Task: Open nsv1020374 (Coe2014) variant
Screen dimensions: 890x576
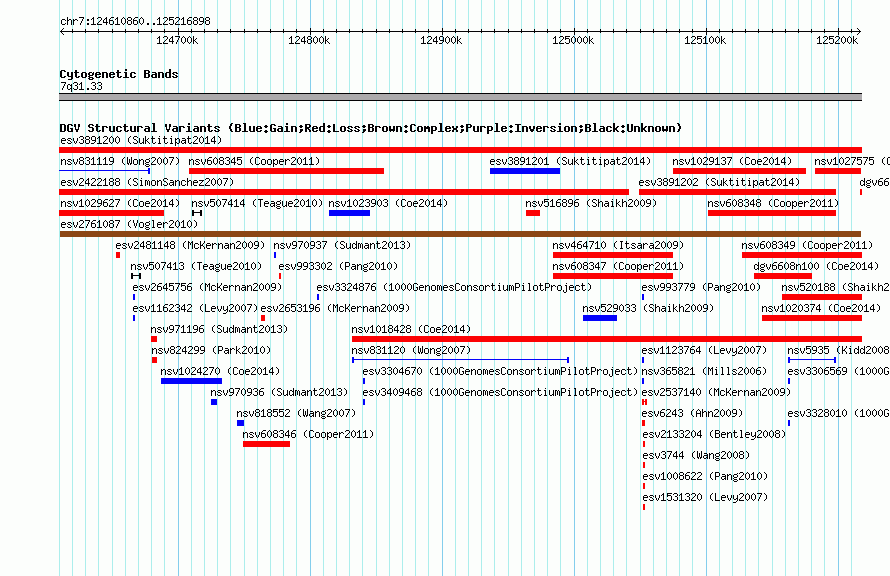Action: pyautogui.click(x=821, y=308)
